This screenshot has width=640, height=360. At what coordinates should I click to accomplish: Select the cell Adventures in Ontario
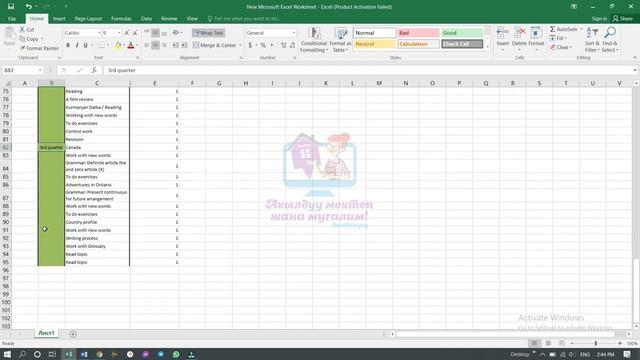pos(97,185)
